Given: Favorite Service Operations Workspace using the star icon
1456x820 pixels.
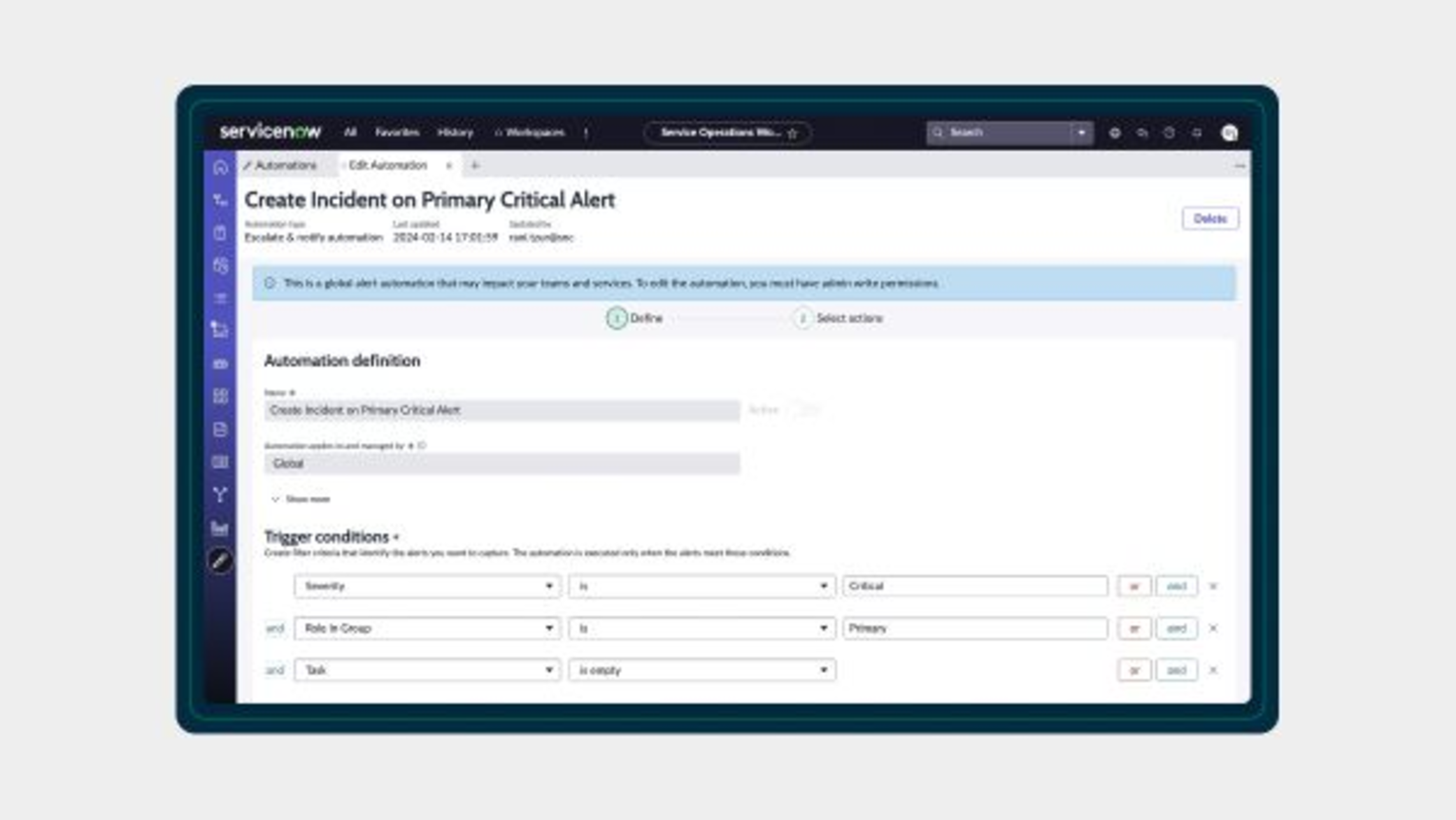Looking at the screenshot, I should (793, 134).
